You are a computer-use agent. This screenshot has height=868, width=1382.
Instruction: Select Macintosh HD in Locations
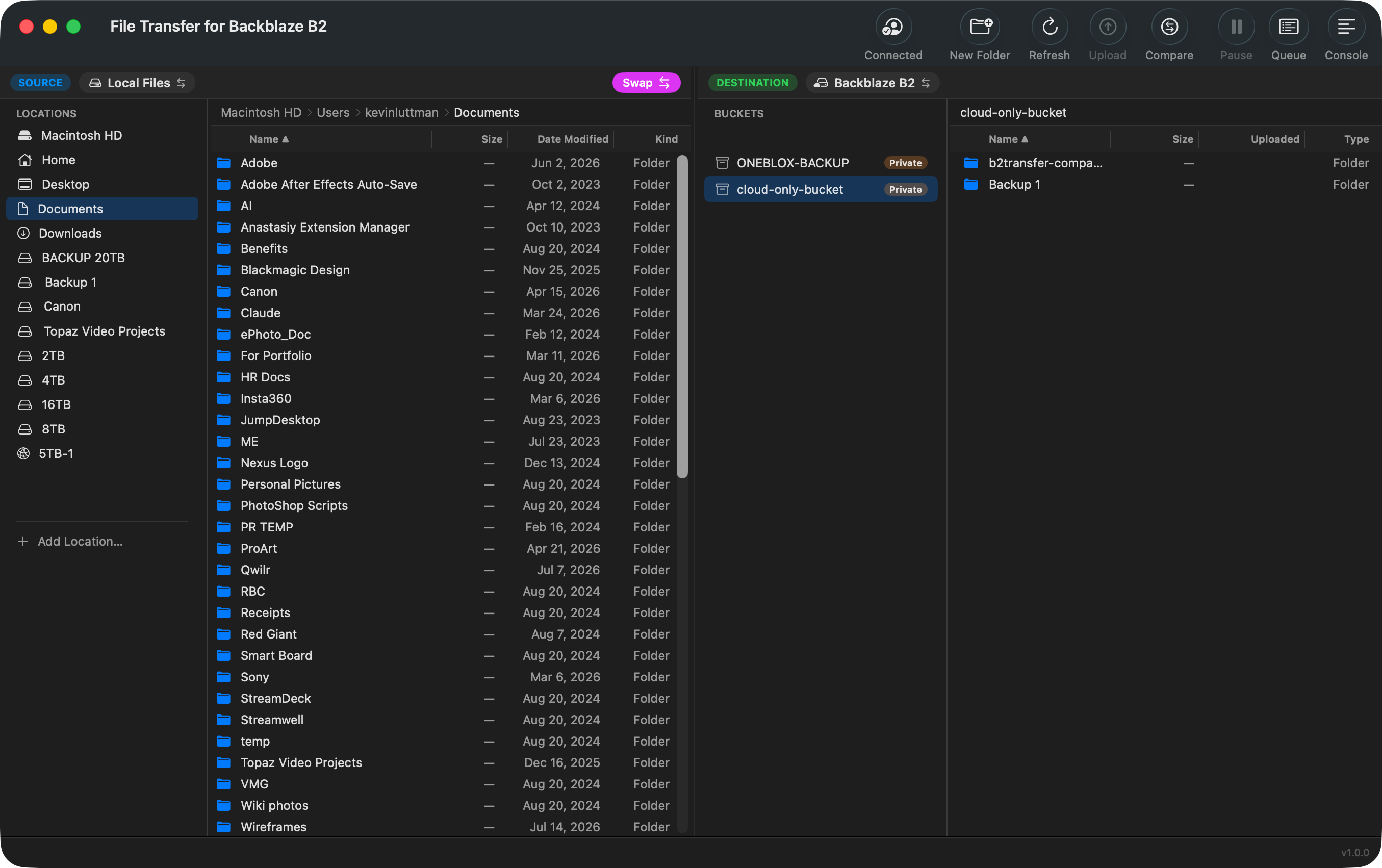pyautogui.click(x=102, y=136)
